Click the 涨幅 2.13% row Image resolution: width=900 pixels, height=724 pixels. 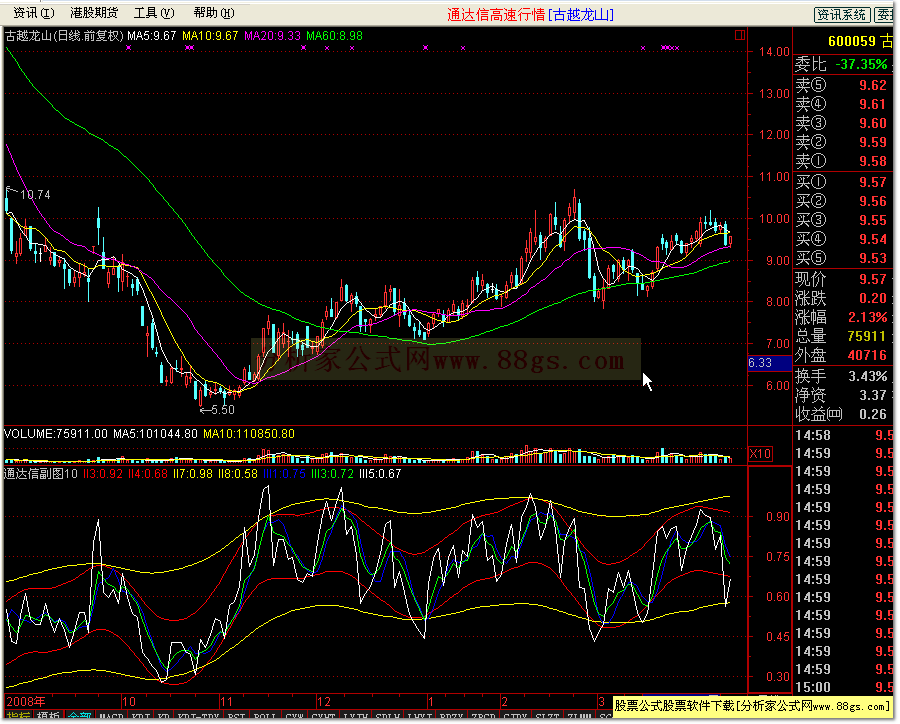pos(841,317)
